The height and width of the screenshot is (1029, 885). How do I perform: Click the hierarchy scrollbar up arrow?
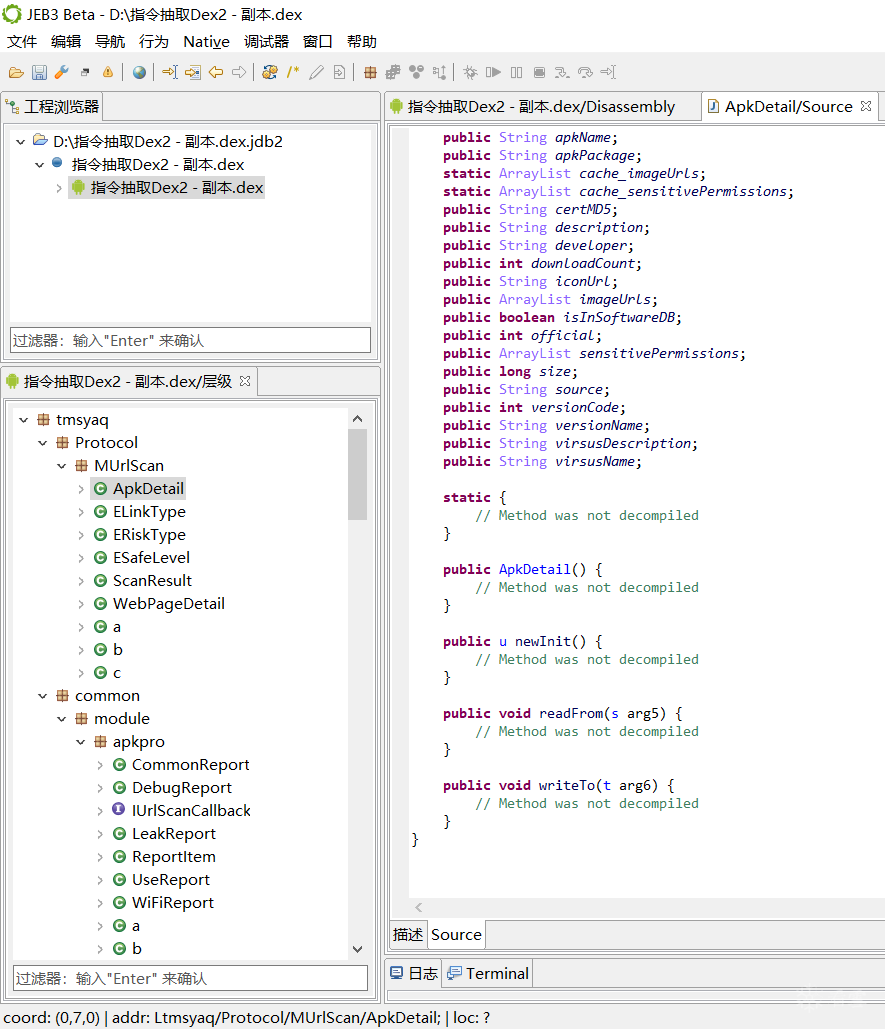tap(358, 419)
